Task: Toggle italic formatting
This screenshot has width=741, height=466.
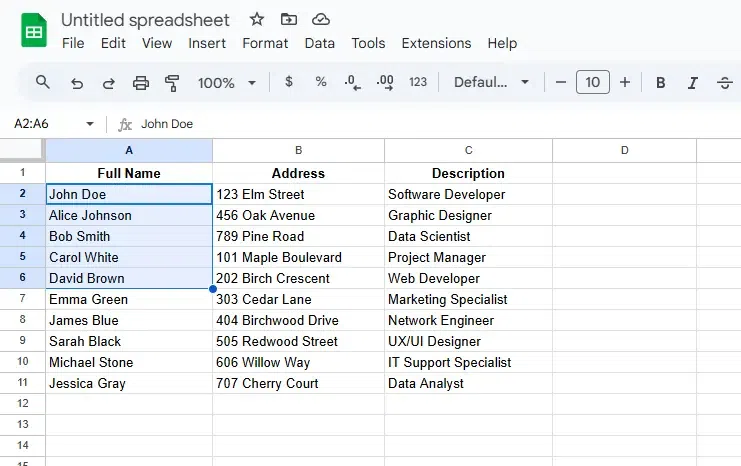Action: (692, 83)
